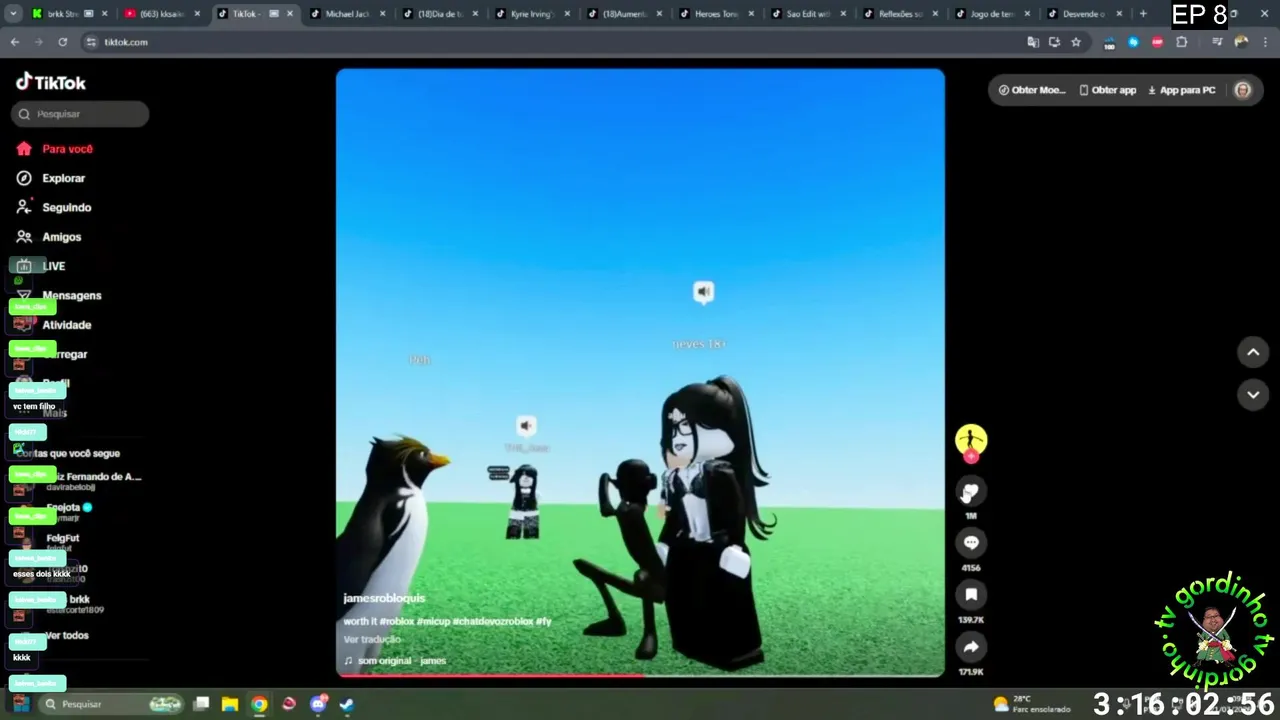Open Google Chrome from the taskbar
The width and height of the screenshot is (1280, 720).
(x=259, y=704)
